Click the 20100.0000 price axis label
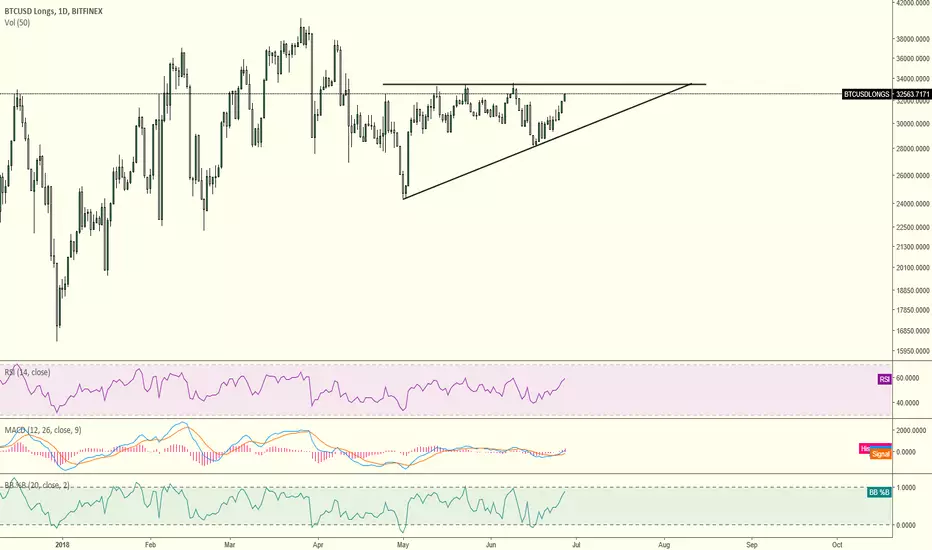 click(913, 268)
